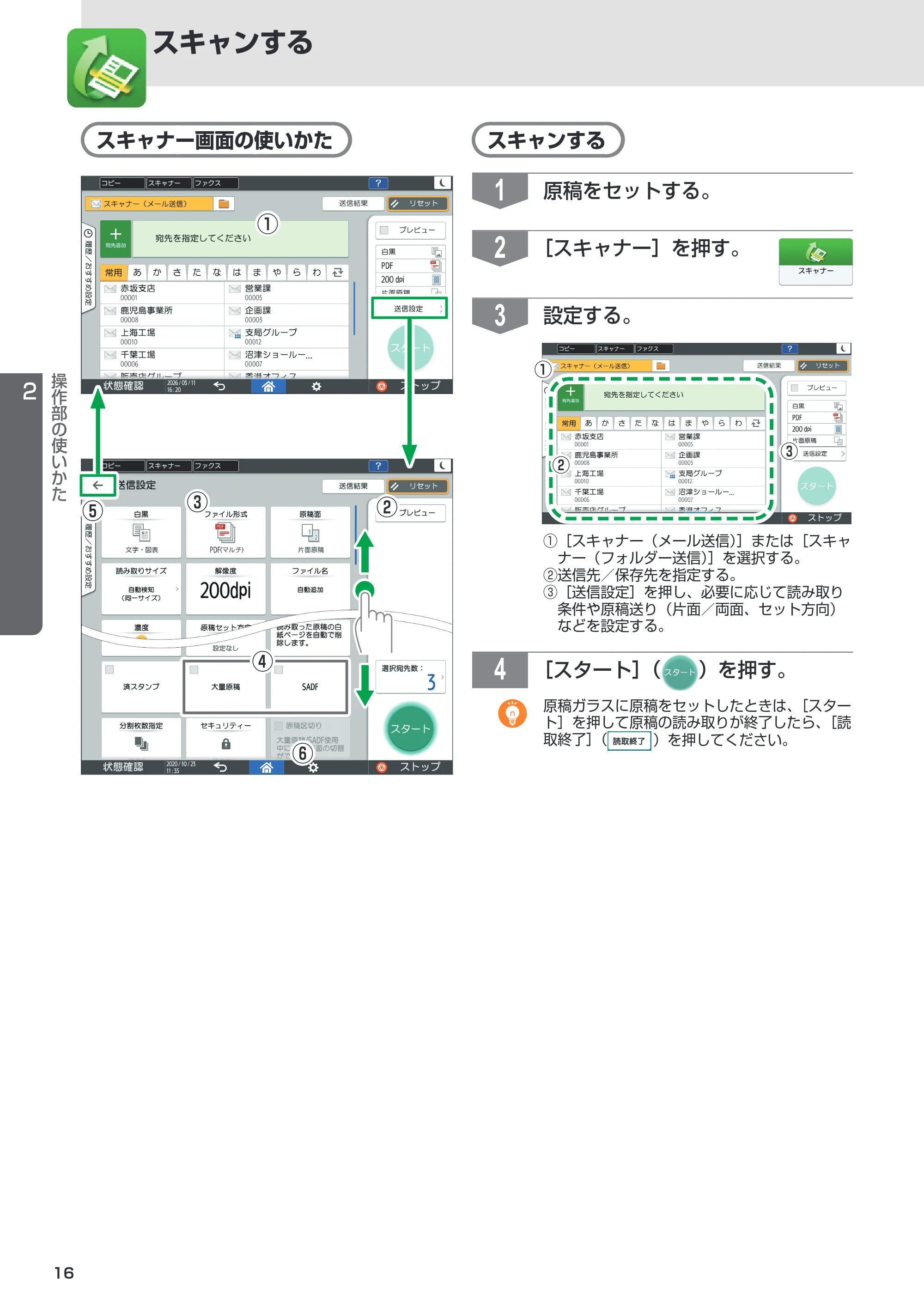
Task: Tap 送信結果 on the 送信設定 screen
Action: [x=353, y=486]
